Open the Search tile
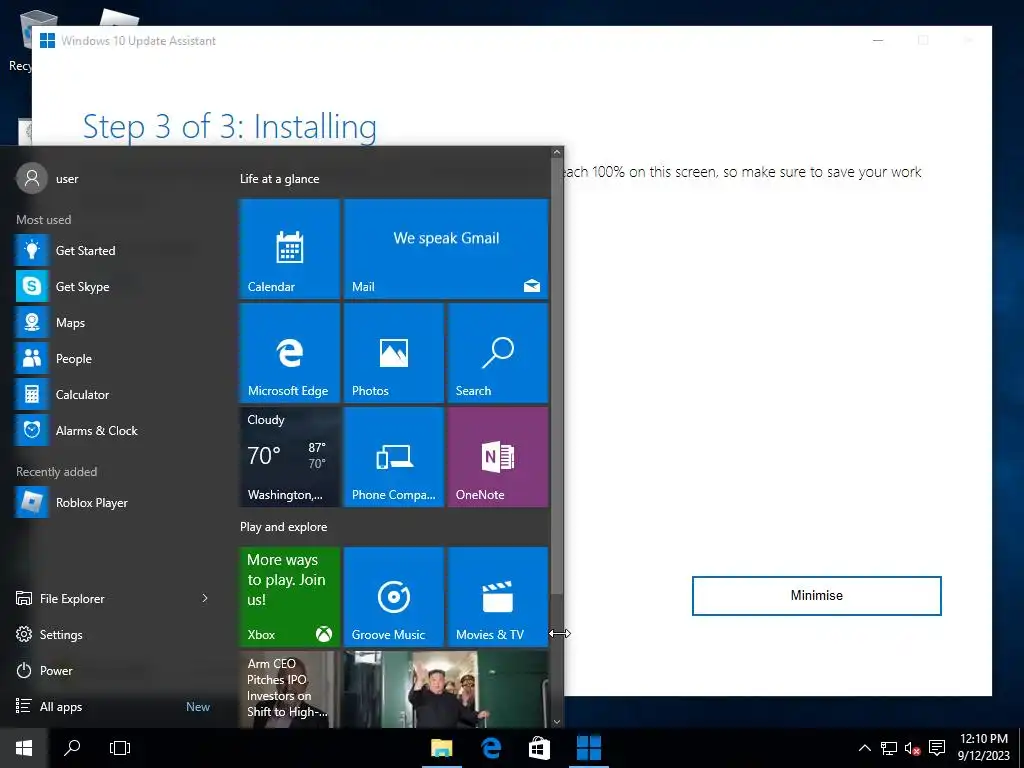This screenshot has width=1024, height=768. [498, 353]
